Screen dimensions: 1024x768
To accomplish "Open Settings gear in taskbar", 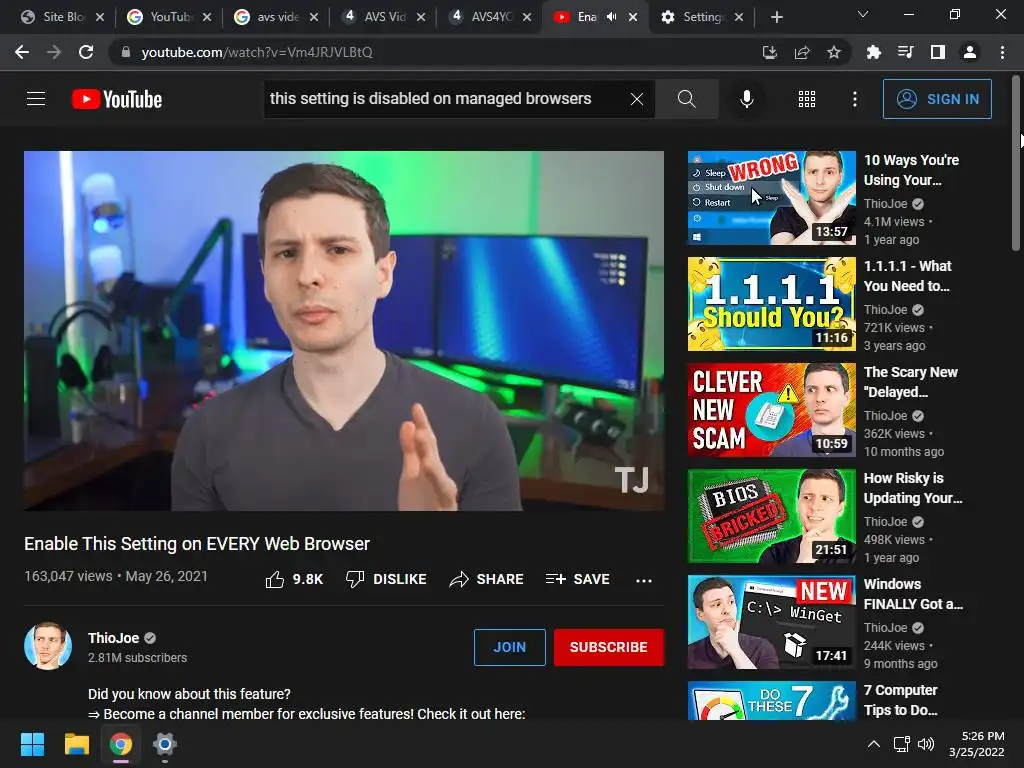I will [x=165, y=744].
